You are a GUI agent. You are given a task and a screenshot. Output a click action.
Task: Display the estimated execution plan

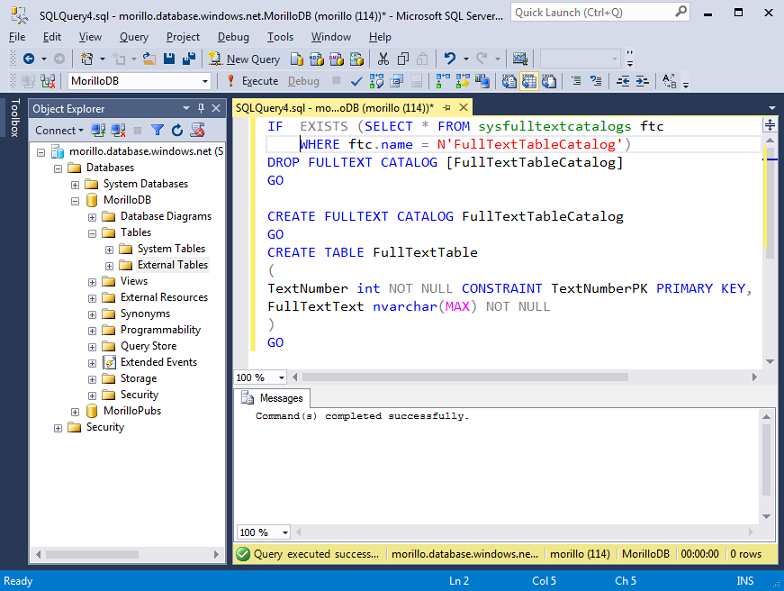pos(376,81)
